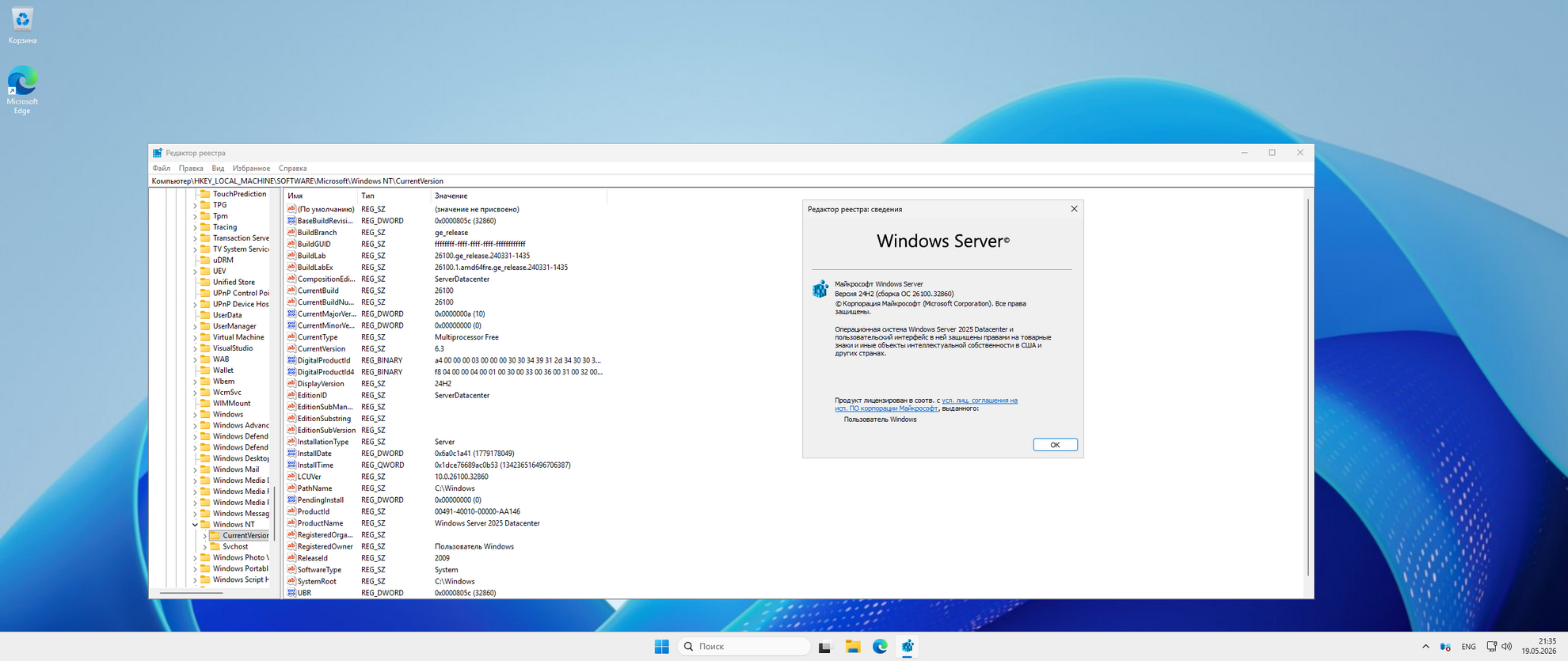Open the Вид menu
Screen dimensions: 1568x661
pyautogui.click(x=218, y=169)
